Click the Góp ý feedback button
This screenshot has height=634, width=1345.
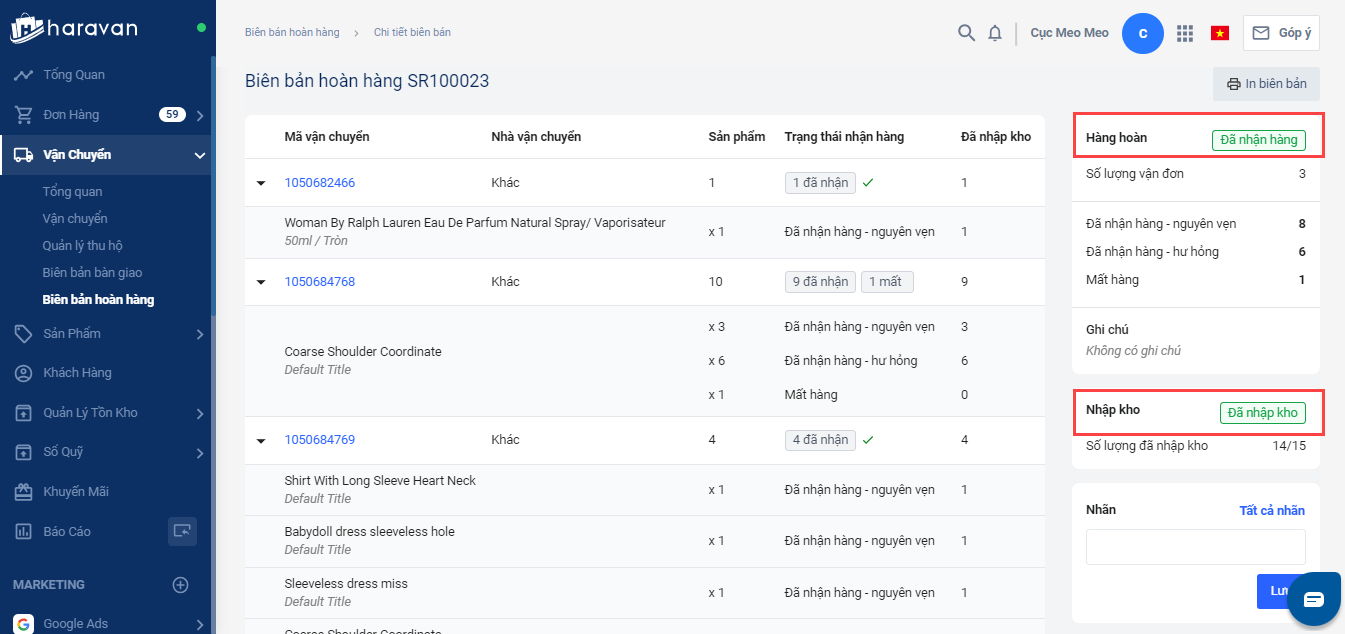pos(1281,33)
